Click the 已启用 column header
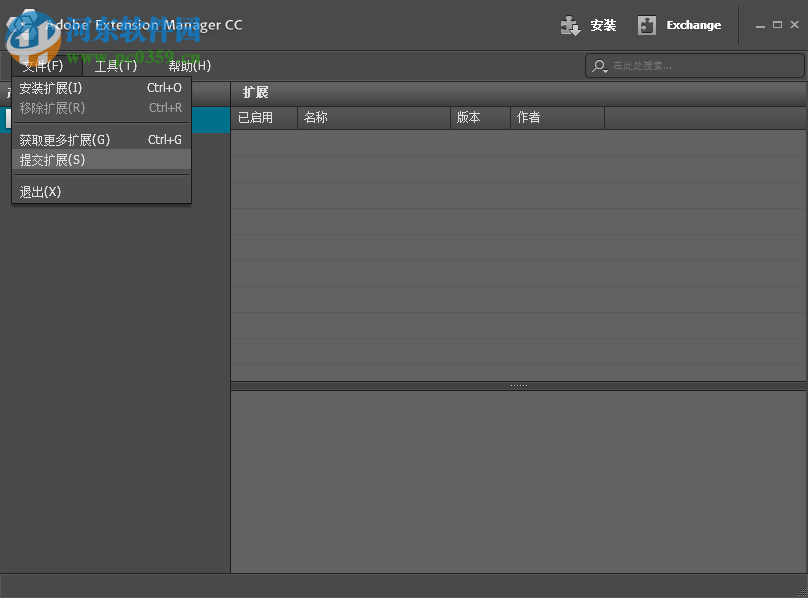The image size is (808, 598). (256, 117)
